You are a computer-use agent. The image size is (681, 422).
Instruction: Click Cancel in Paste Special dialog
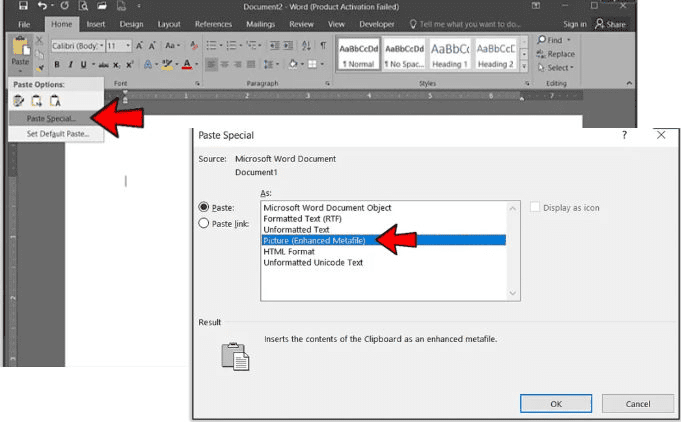(x=638, y=403)
